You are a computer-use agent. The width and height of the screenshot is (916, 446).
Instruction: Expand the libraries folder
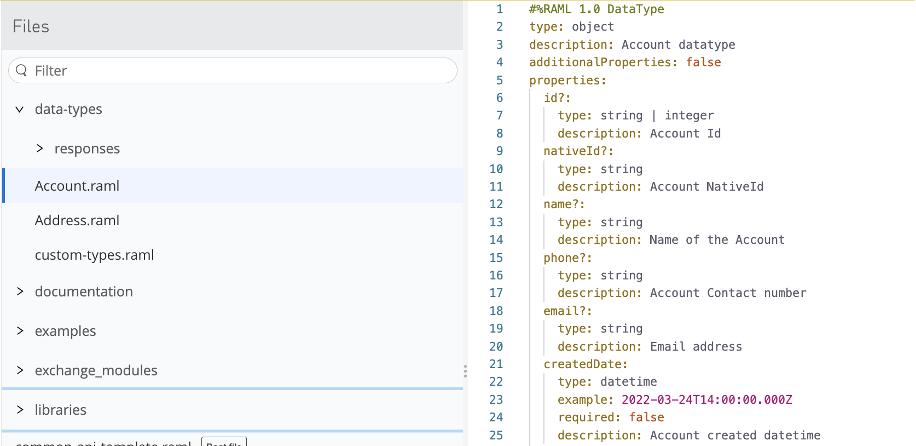[x=20, y=410]
